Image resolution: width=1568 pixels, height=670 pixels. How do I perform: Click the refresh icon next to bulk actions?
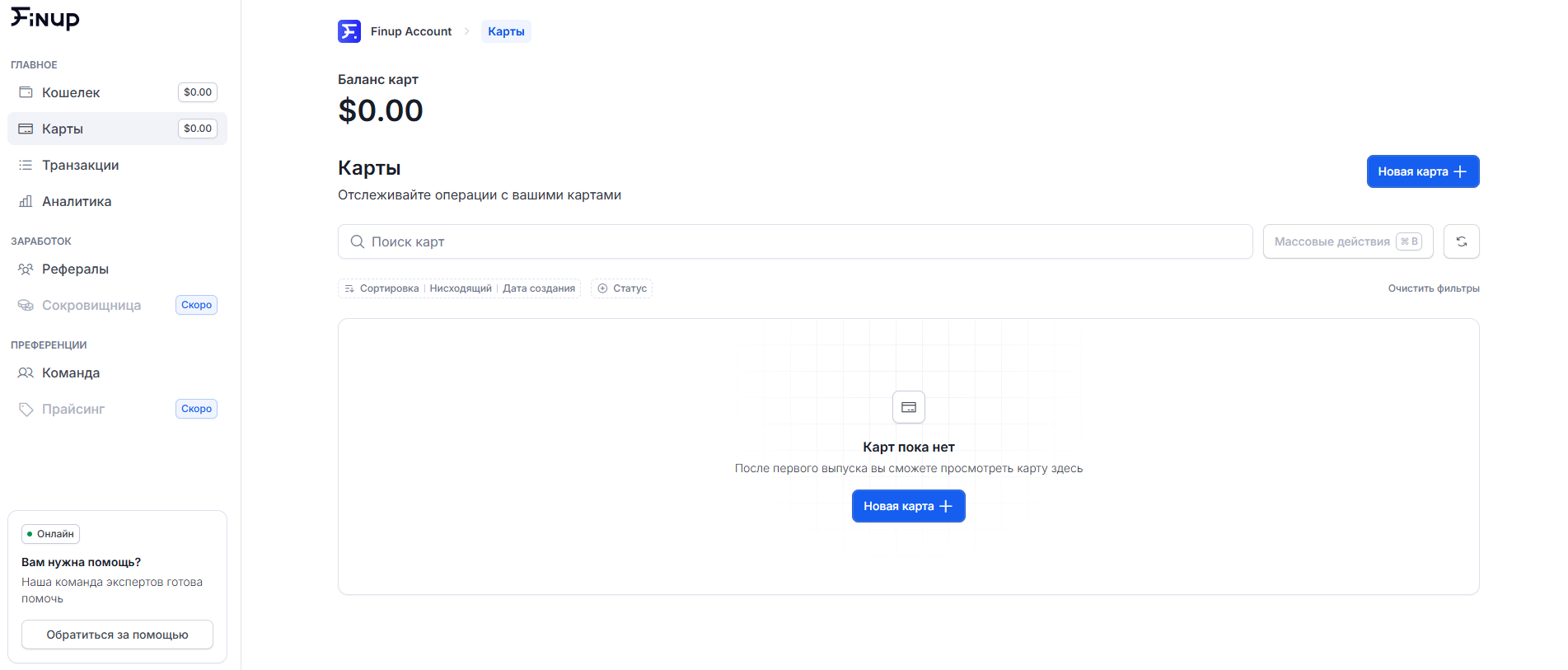coord(1461,241)
